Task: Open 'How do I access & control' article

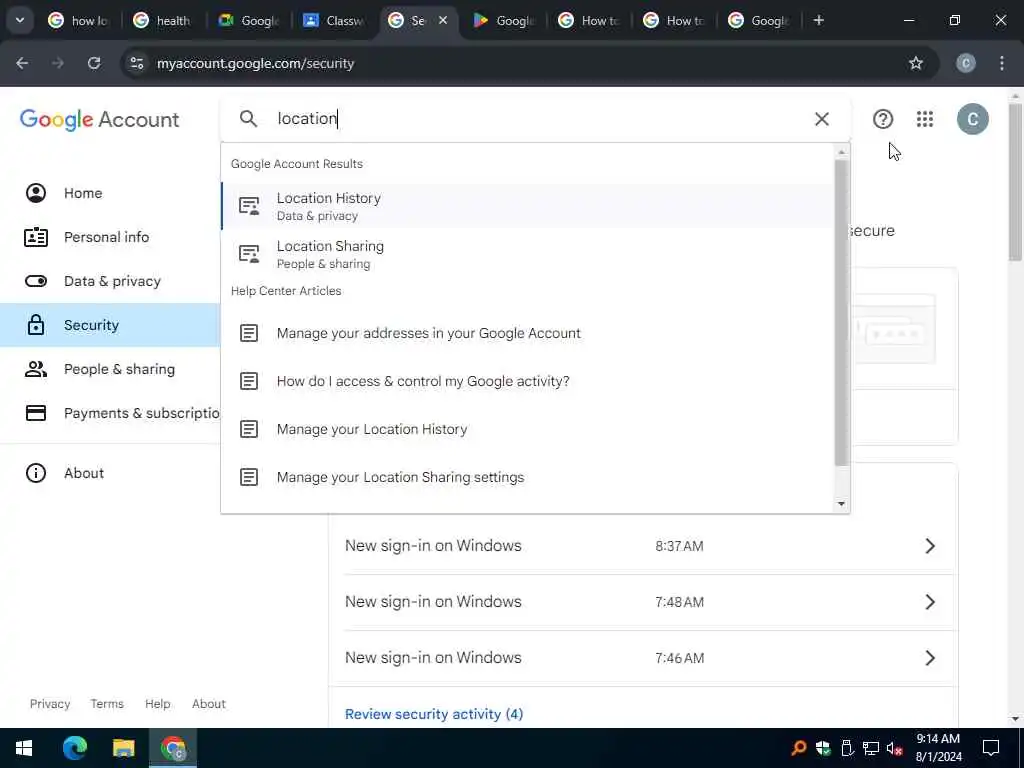Action: [x=528, y=381]
